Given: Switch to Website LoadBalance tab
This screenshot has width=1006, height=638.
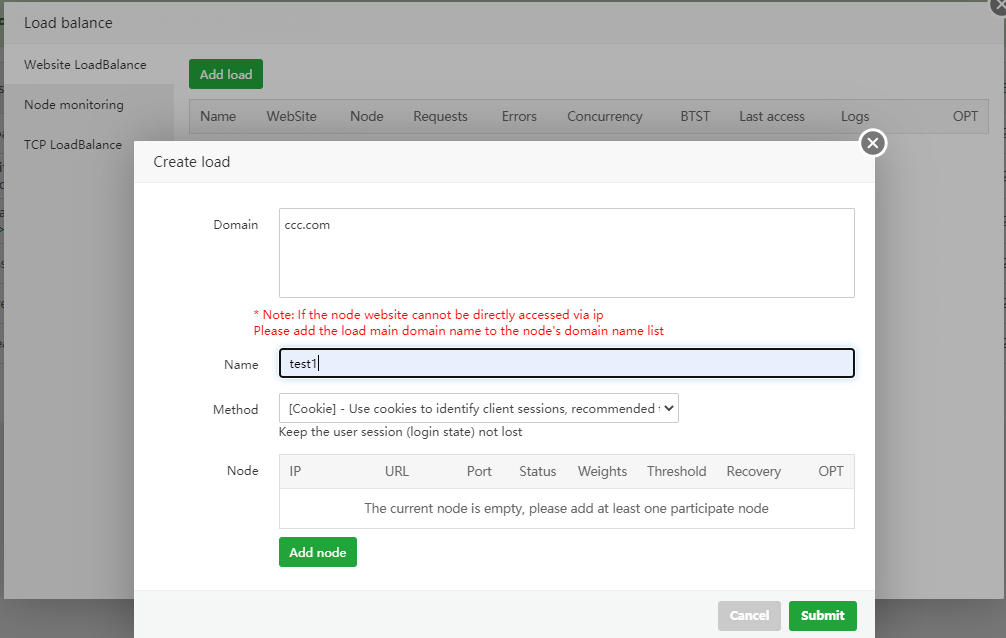Looking at the screenshot, I should [x=85, y=65].
